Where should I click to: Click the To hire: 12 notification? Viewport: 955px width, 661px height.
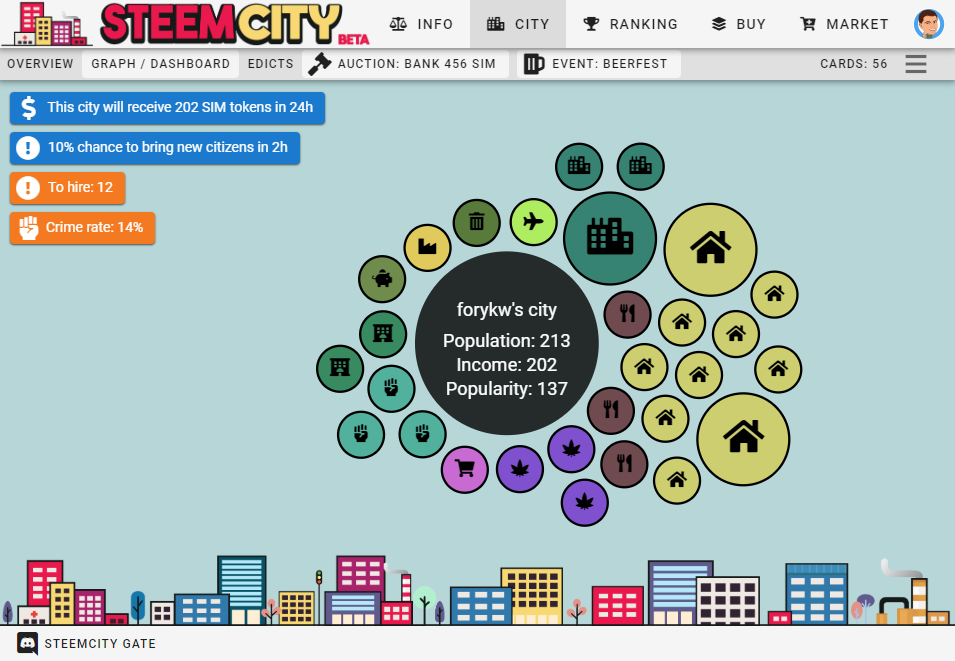[68, 187]
